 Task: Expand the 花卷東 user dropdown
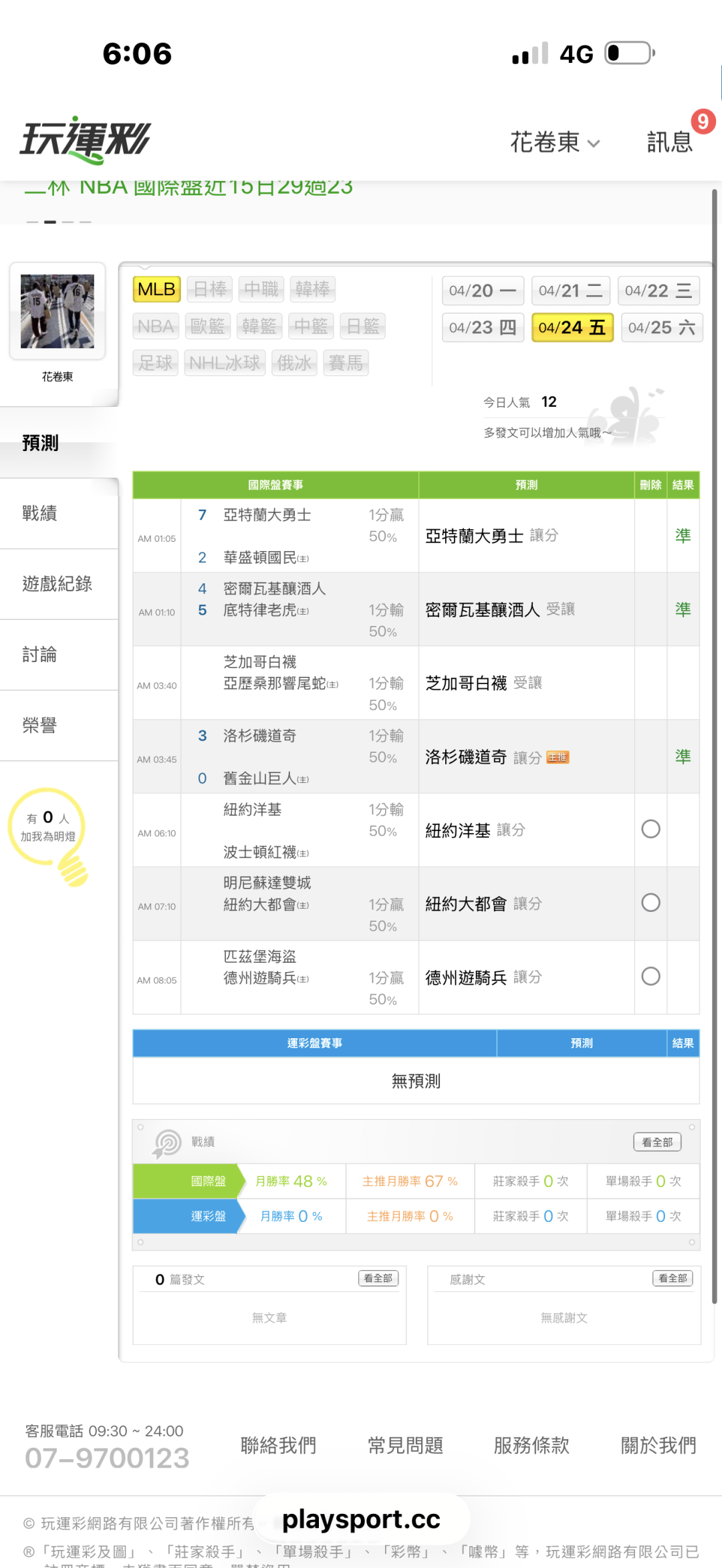555,142
